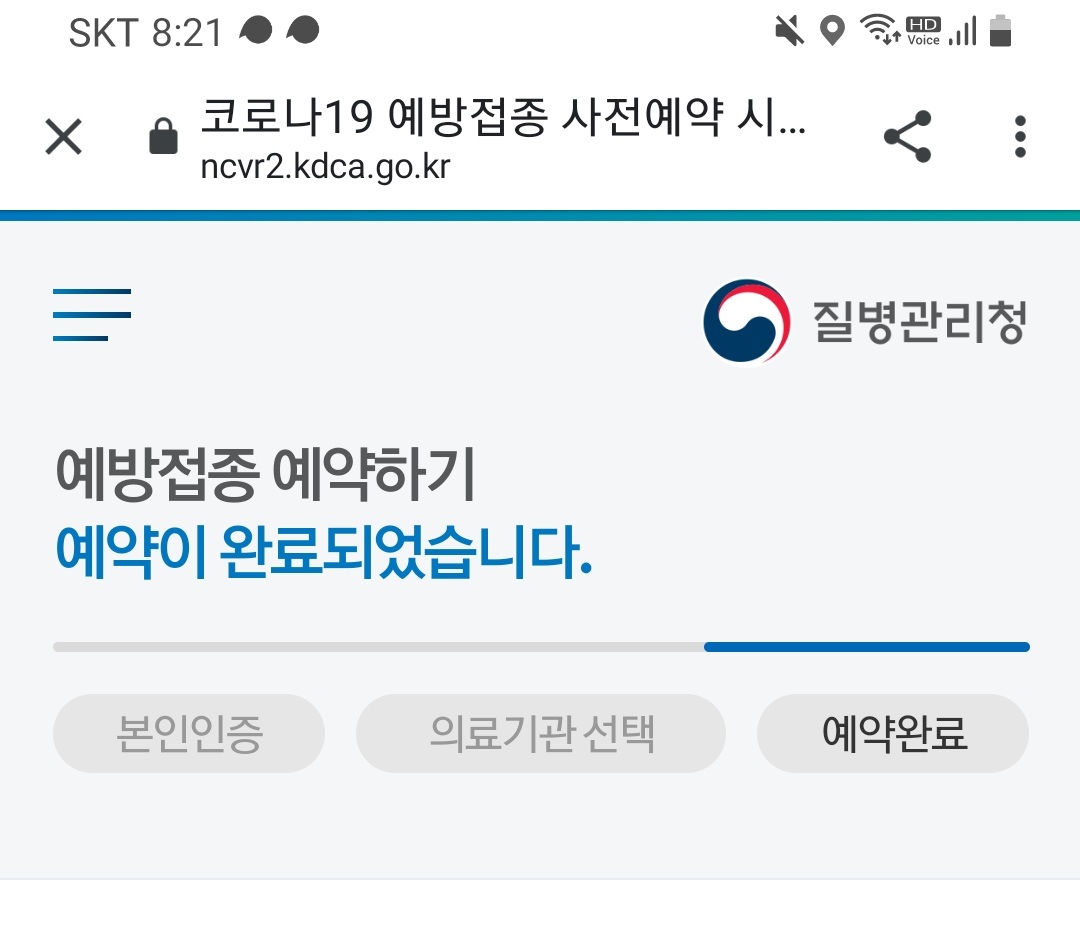The height and width of the screenshot is (944, 1080).
Task: Tap the HD Voice indicator icon
Action: 924,31
